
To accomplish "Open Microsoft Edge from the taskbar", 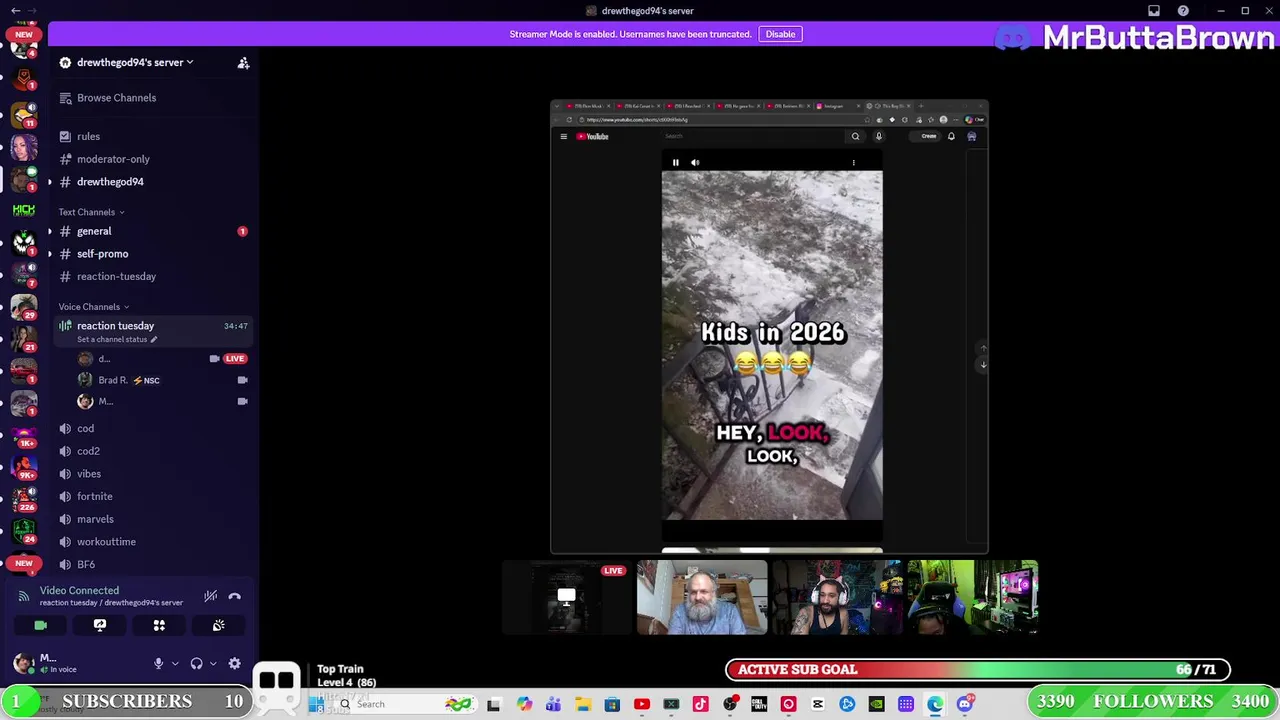I will tap(935, 705).
